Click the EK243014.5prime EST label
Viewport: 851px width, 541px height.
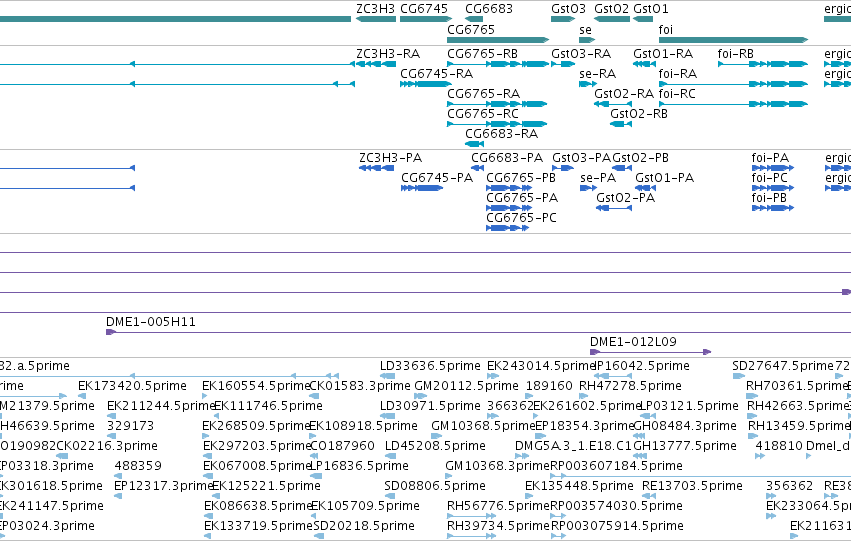click(542, 366)
